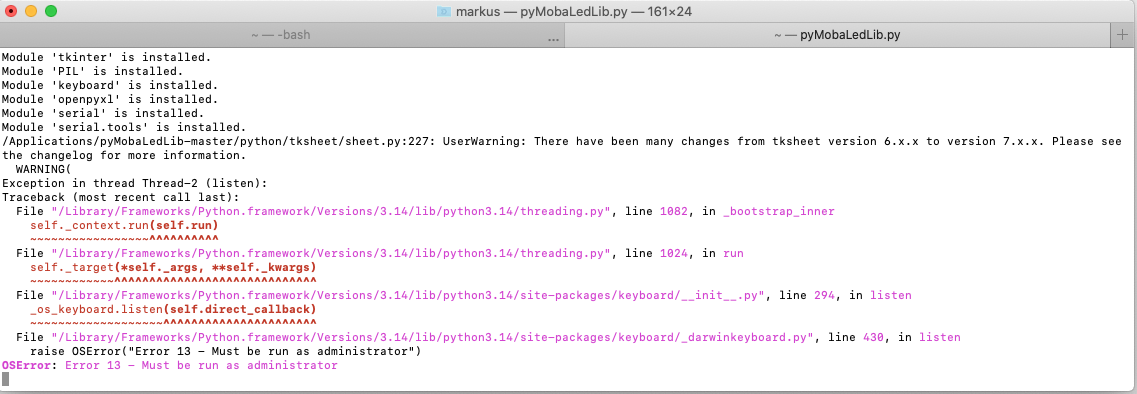
Task: Click the keyboard/_darwinkeyboard.py file path
Action: coord(432,338)
